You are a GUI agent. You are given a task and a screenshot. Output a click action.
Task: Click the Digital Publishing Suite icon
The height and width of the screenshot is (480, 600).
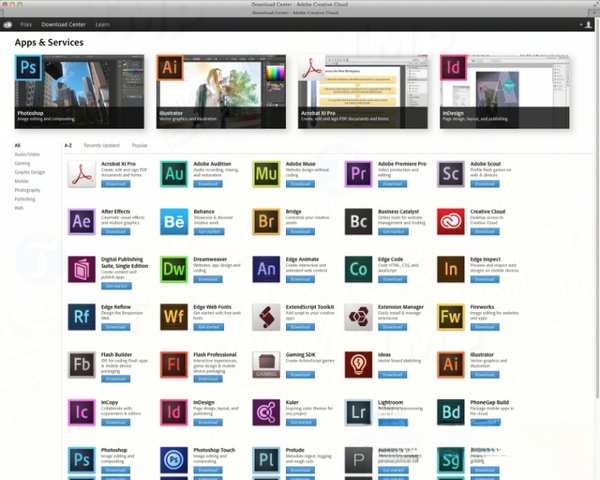tap(82, 269)
